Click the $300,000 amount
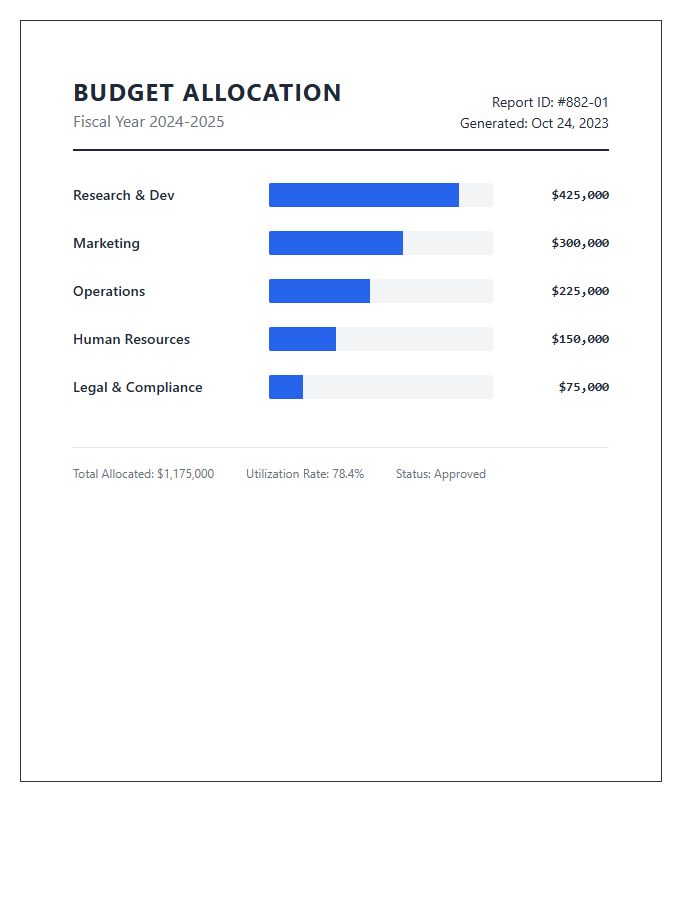The image size is (700, 900). point(580,243)
